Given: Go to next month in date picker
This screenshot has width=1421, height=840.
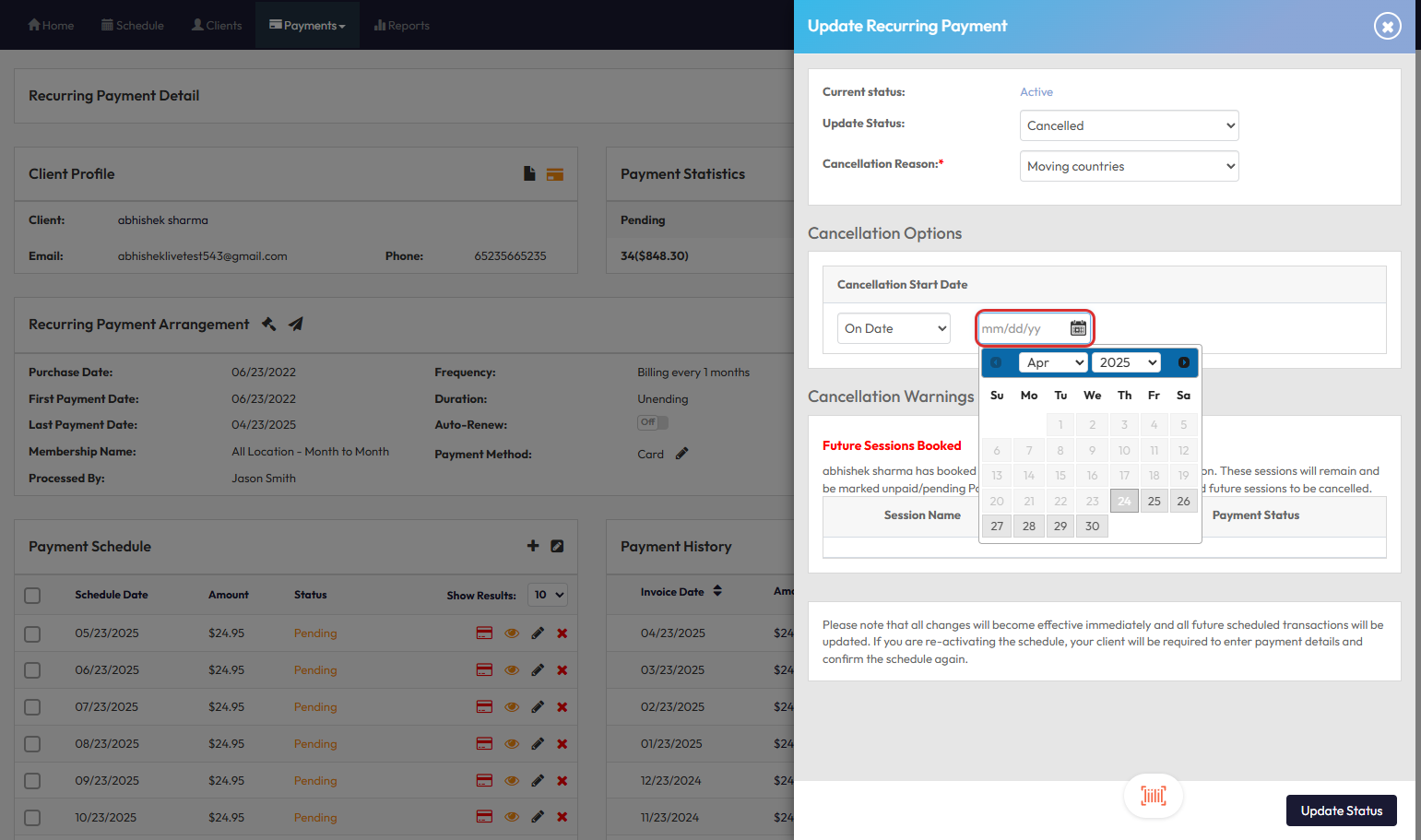Looking at the screenshot, I should tap(1183, 362).
